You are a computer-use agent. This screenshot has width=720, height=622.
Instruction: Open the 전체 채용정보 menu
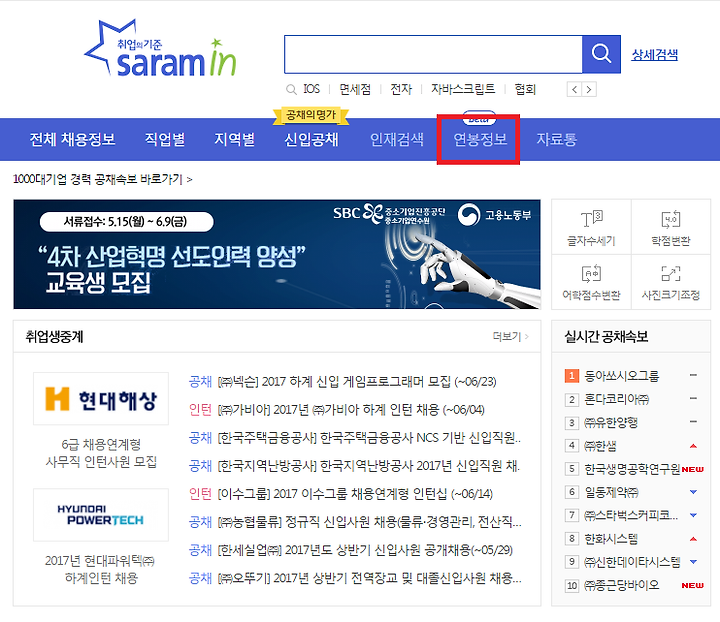point(73,139)
